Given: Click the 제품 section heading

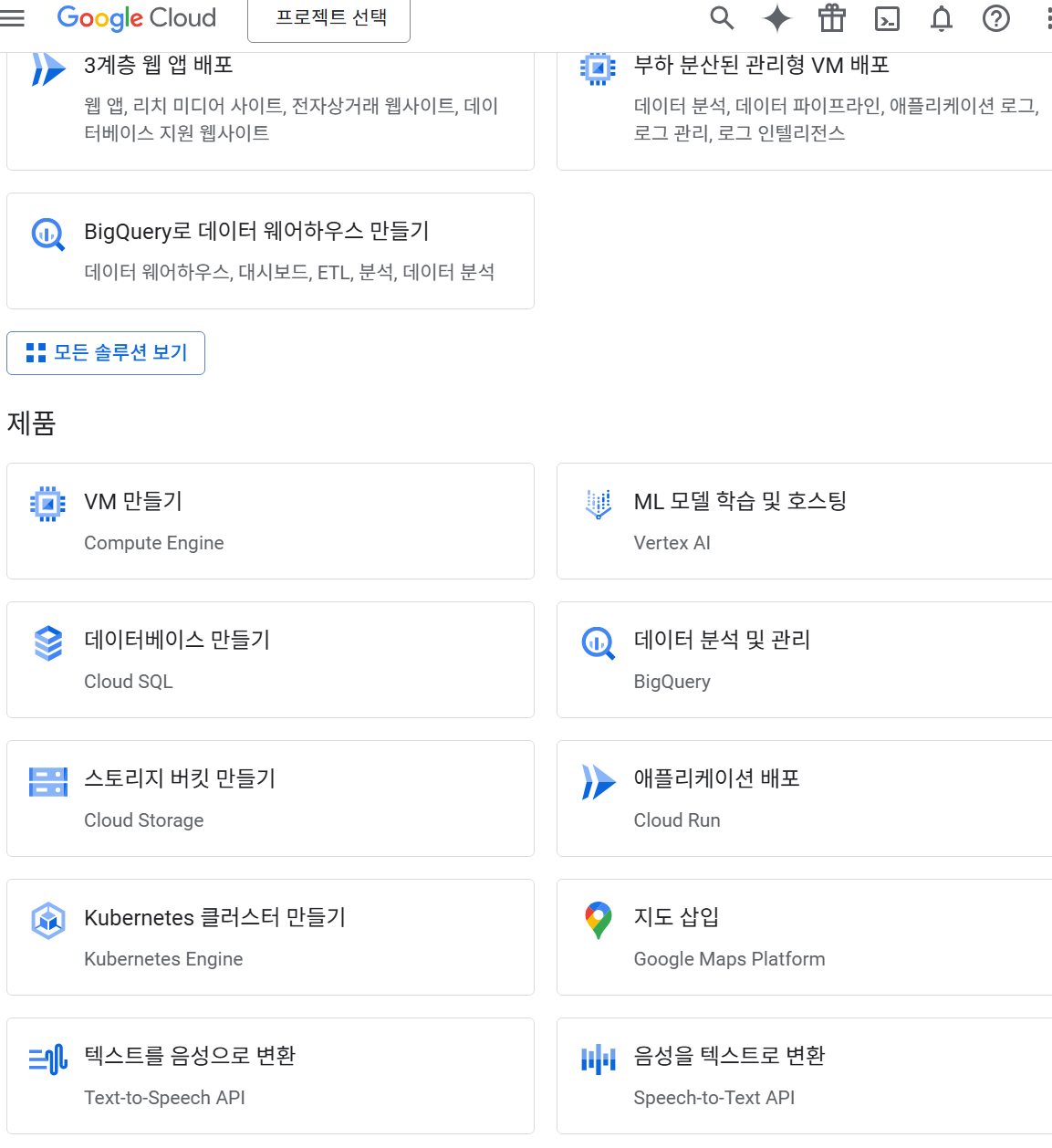Looking at the screenshot, I should pos(32,423).
